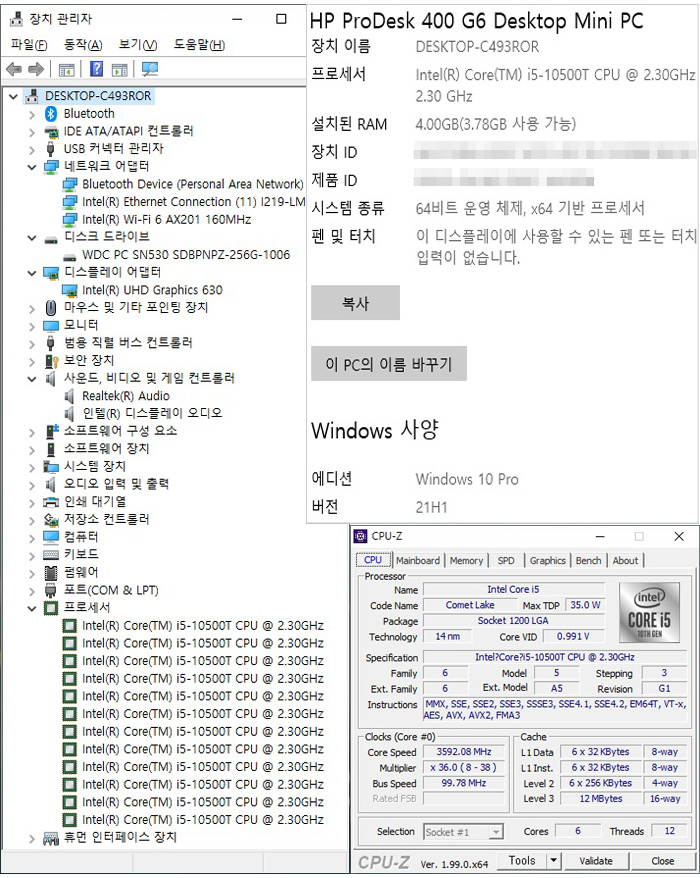This screenshot has height=878, width=700.
Task: Collapse the DESKTOP-C493ROR root node
Action: coord(13,97)
